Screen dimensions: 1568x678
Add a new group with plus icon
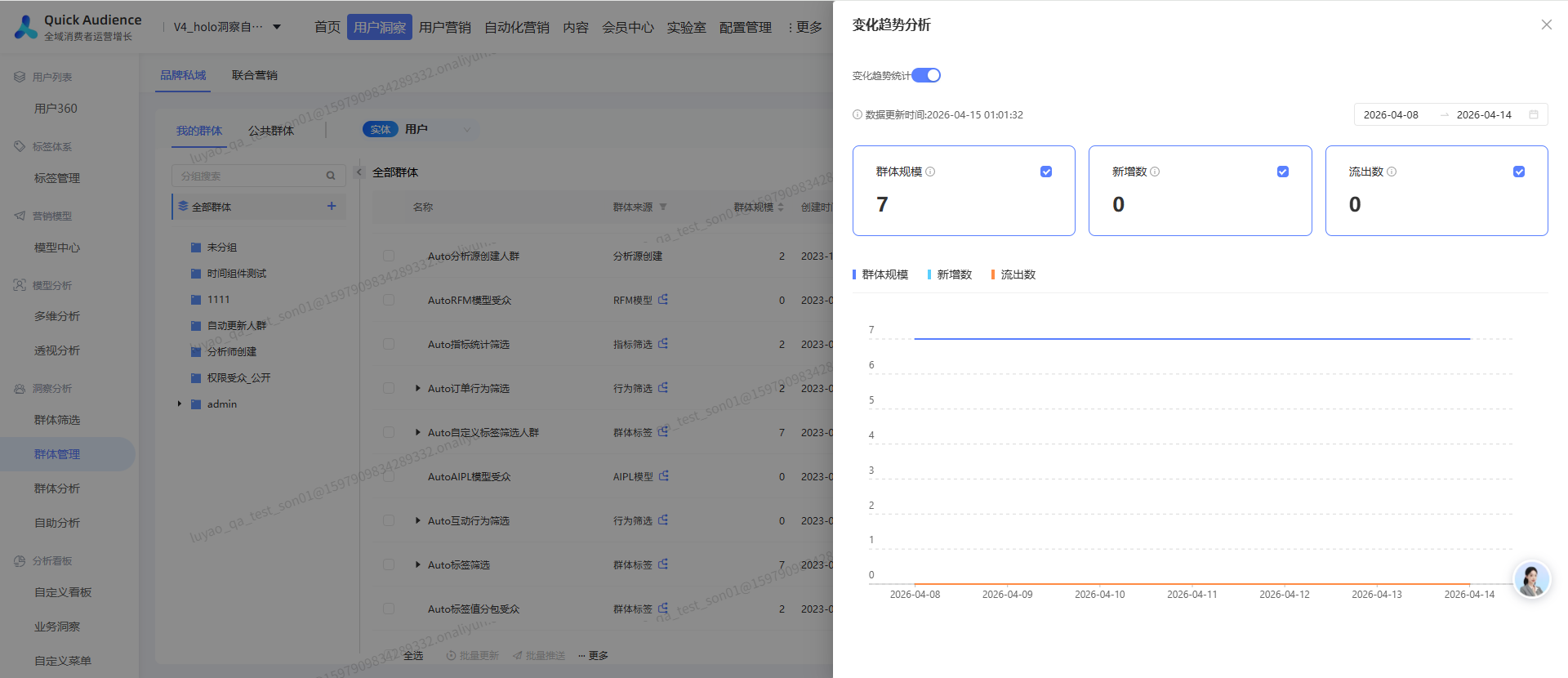pos(332,206)
